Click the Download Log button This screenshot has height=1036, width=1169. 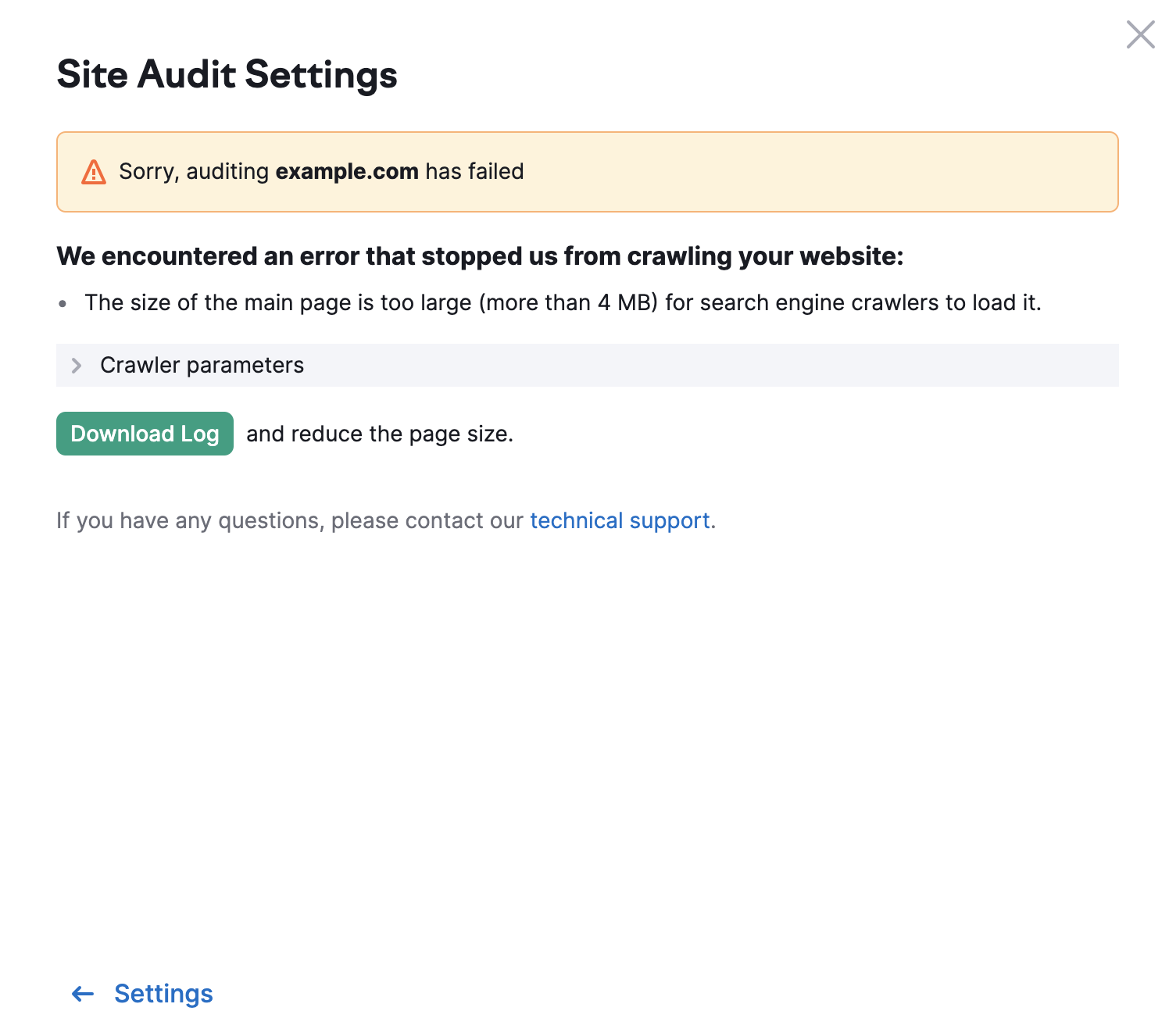(145, 433)
